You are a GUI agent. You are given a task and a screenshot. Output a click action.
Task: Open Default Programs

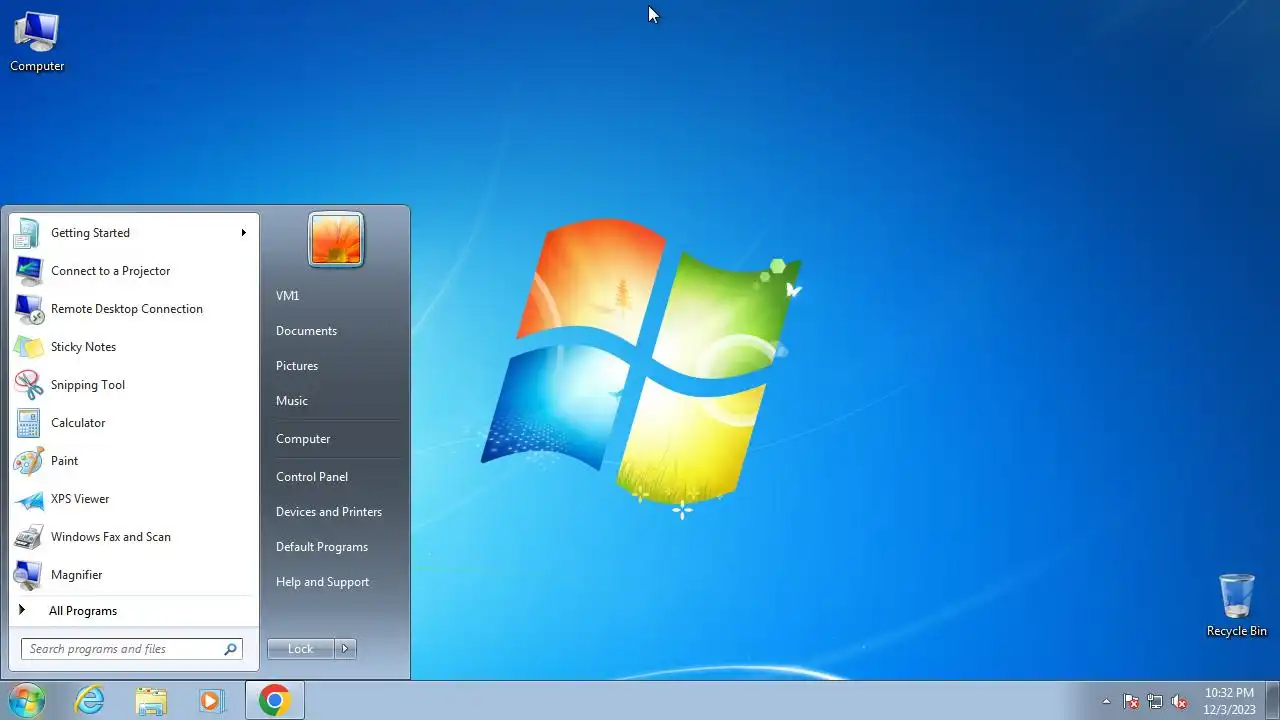[x=335, y=547]
